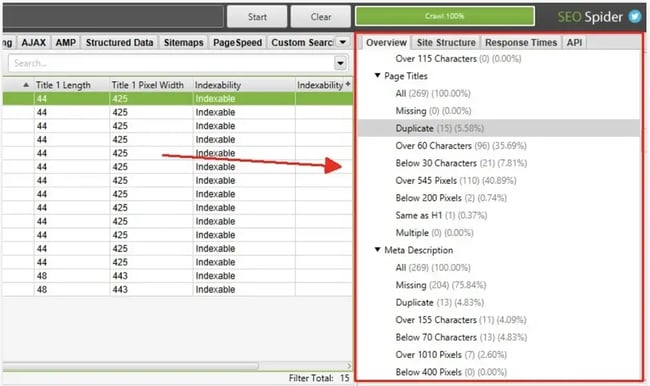This screenshot has height=386, width=650.
Task: Click the plus icon to add columns
Action: (348, 84)
